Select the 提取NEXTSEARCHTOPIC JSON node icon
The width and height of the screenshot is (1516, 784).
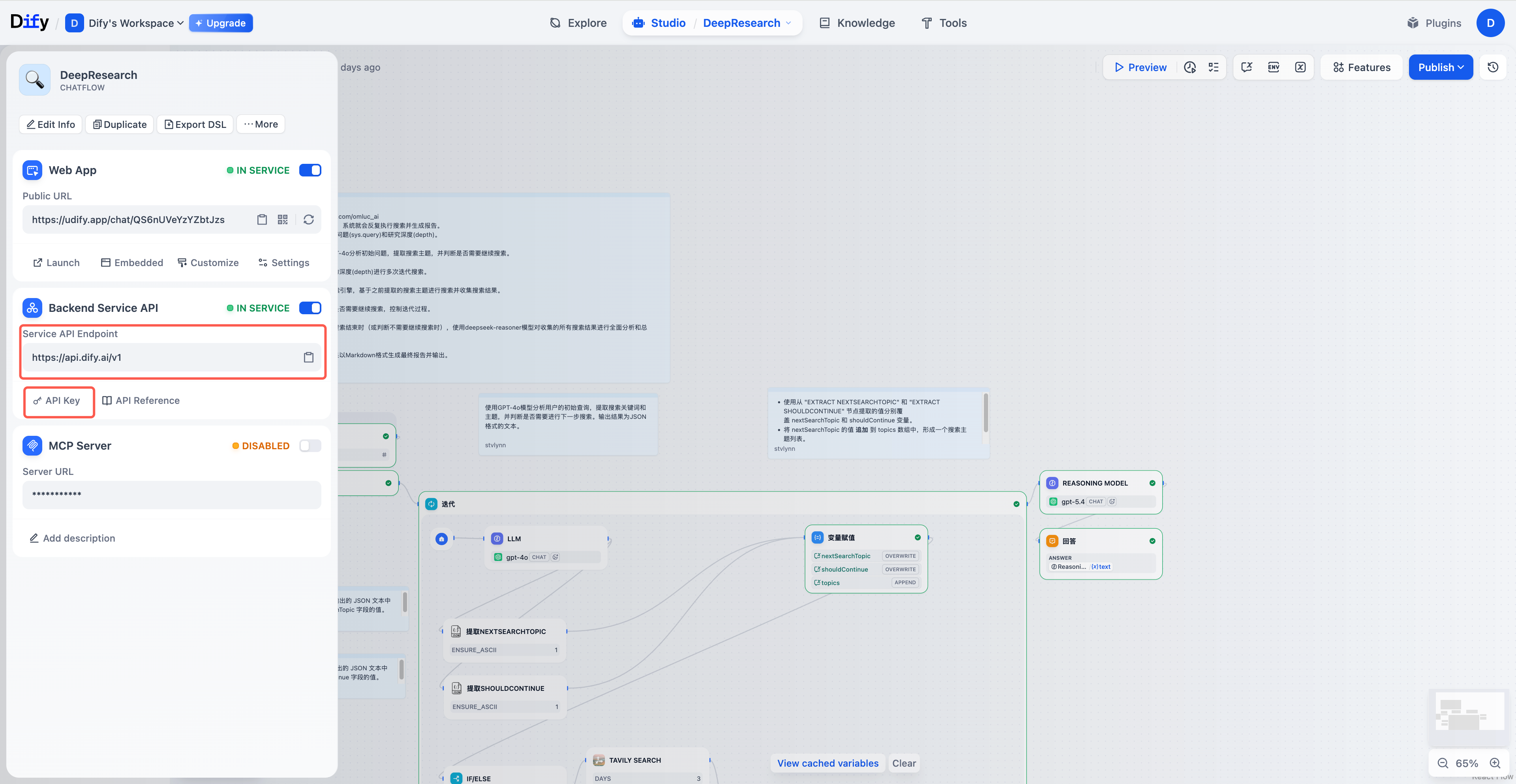456,632
